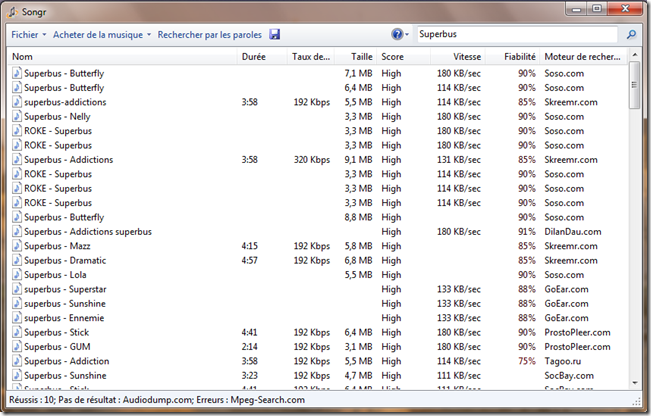Sort by the Taux de... column header

[x=311, y=57]
